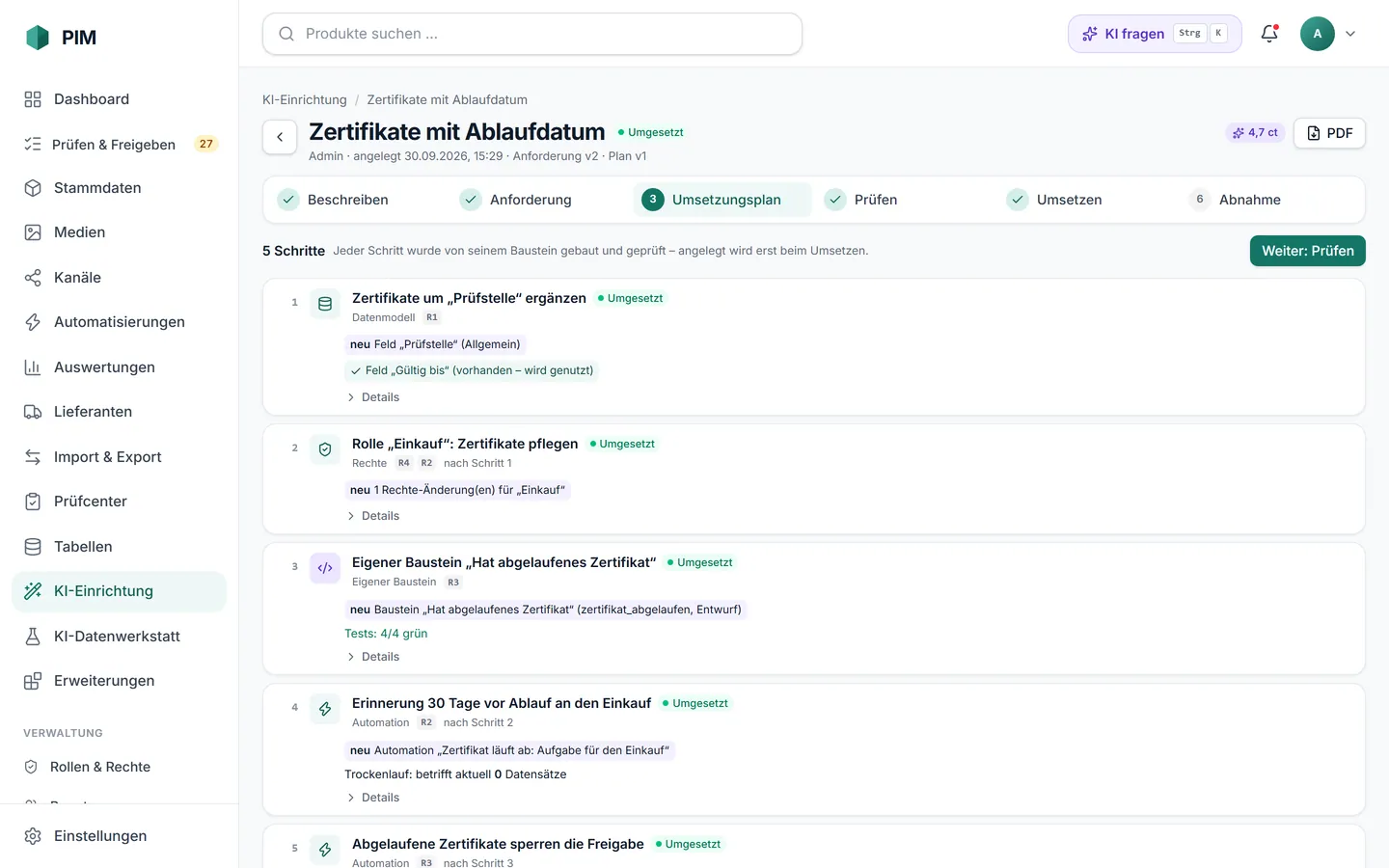1389x868 pixels.
Task: Go to Lieferanten
Action: (119, 412)
